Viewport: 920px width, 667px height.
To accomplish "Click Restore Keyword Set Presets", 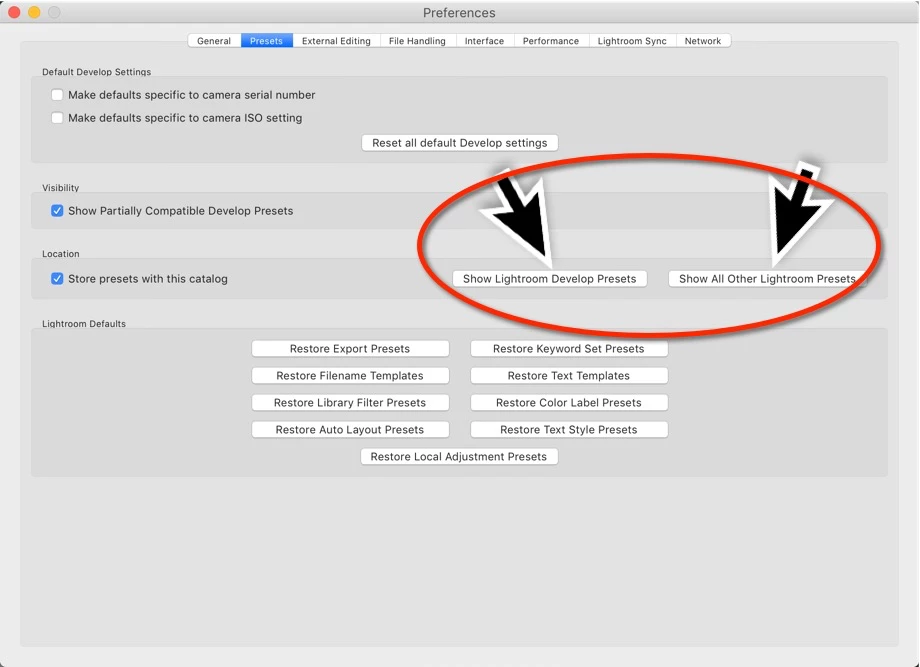I will tap(569, 348).
